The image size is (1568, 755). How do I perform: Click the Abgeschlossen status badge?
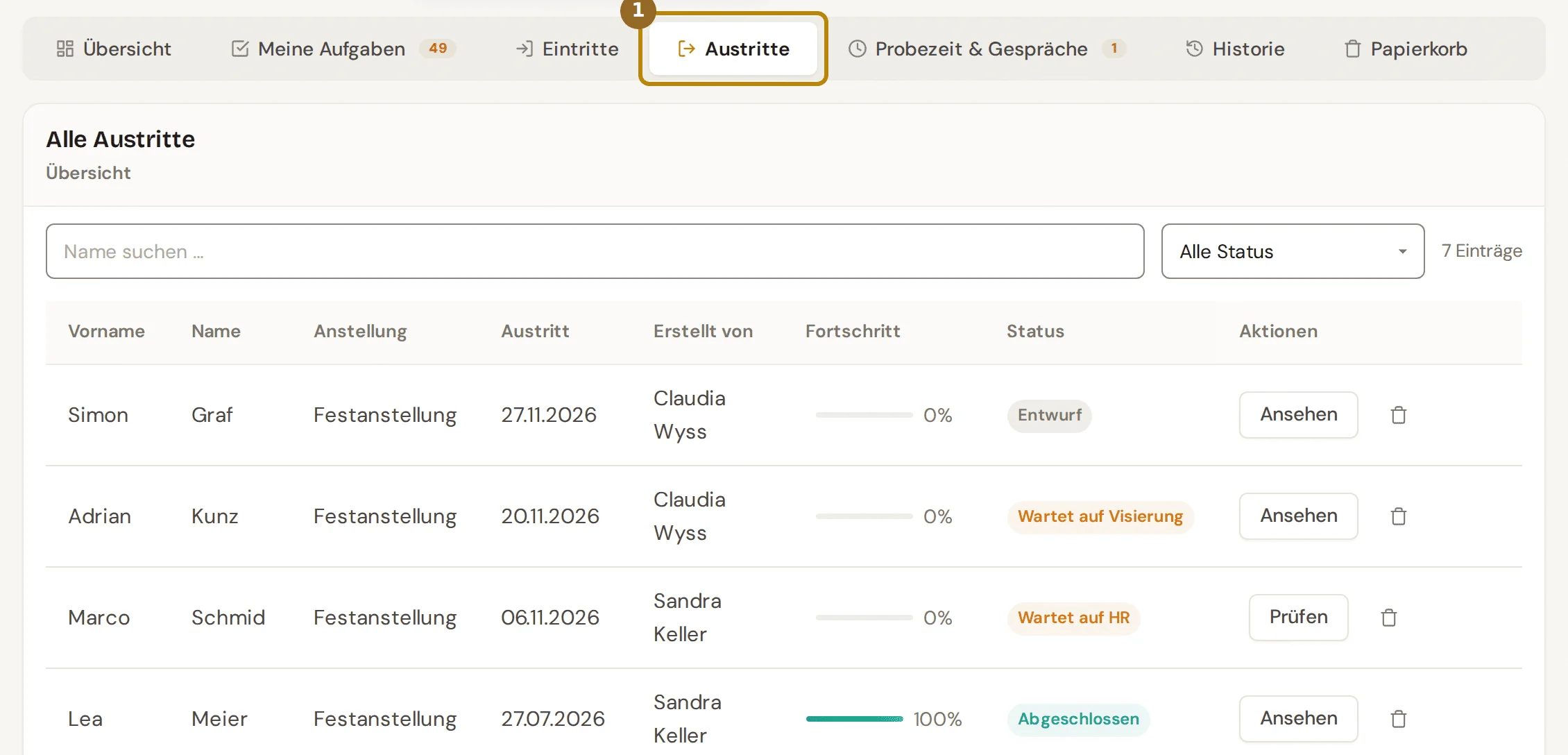[1078, 719]
